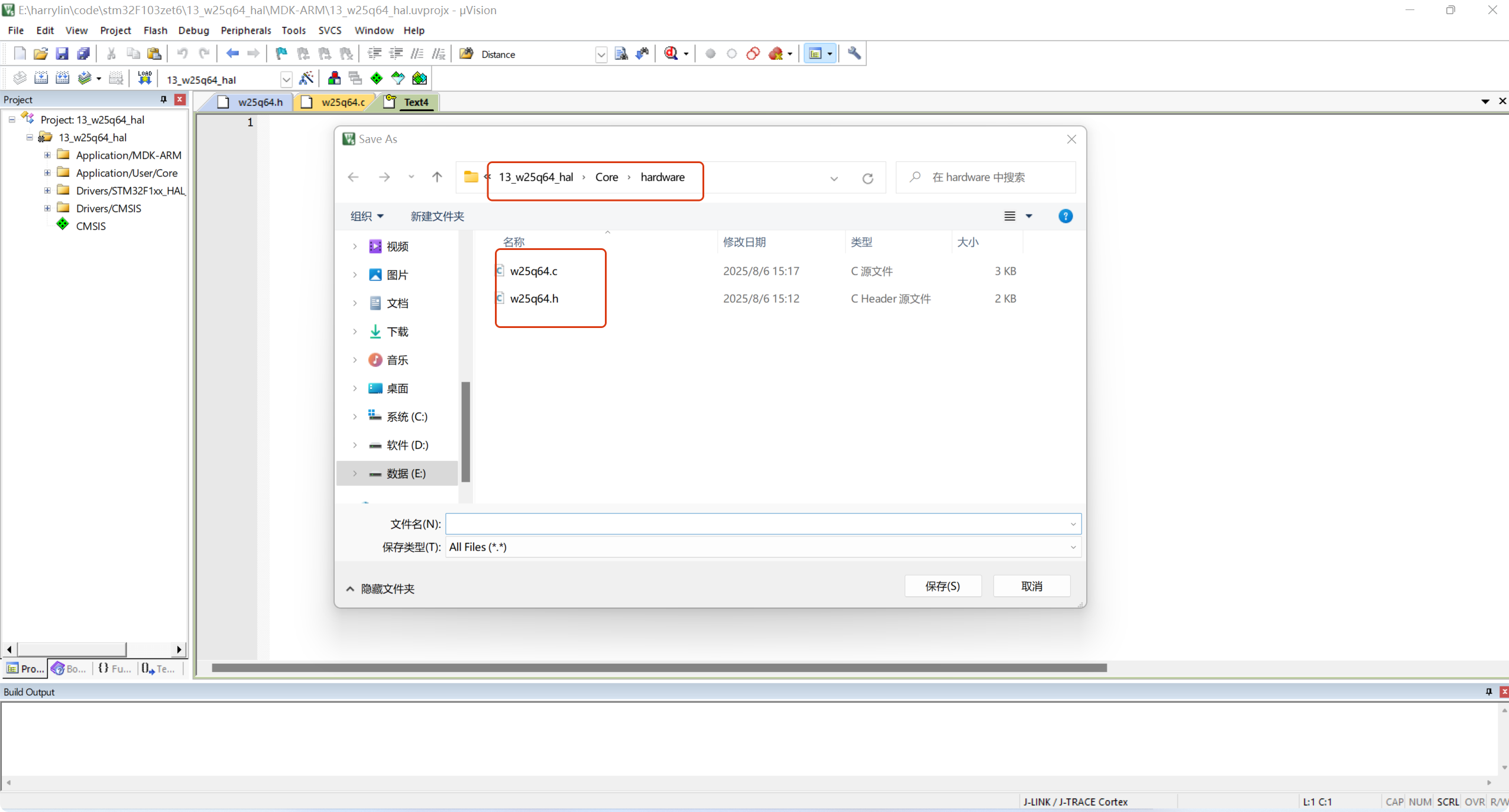This screenshot has height=812, width=1509.
Task: Open the Peripherals menu
Action: [x=245, y=30]
